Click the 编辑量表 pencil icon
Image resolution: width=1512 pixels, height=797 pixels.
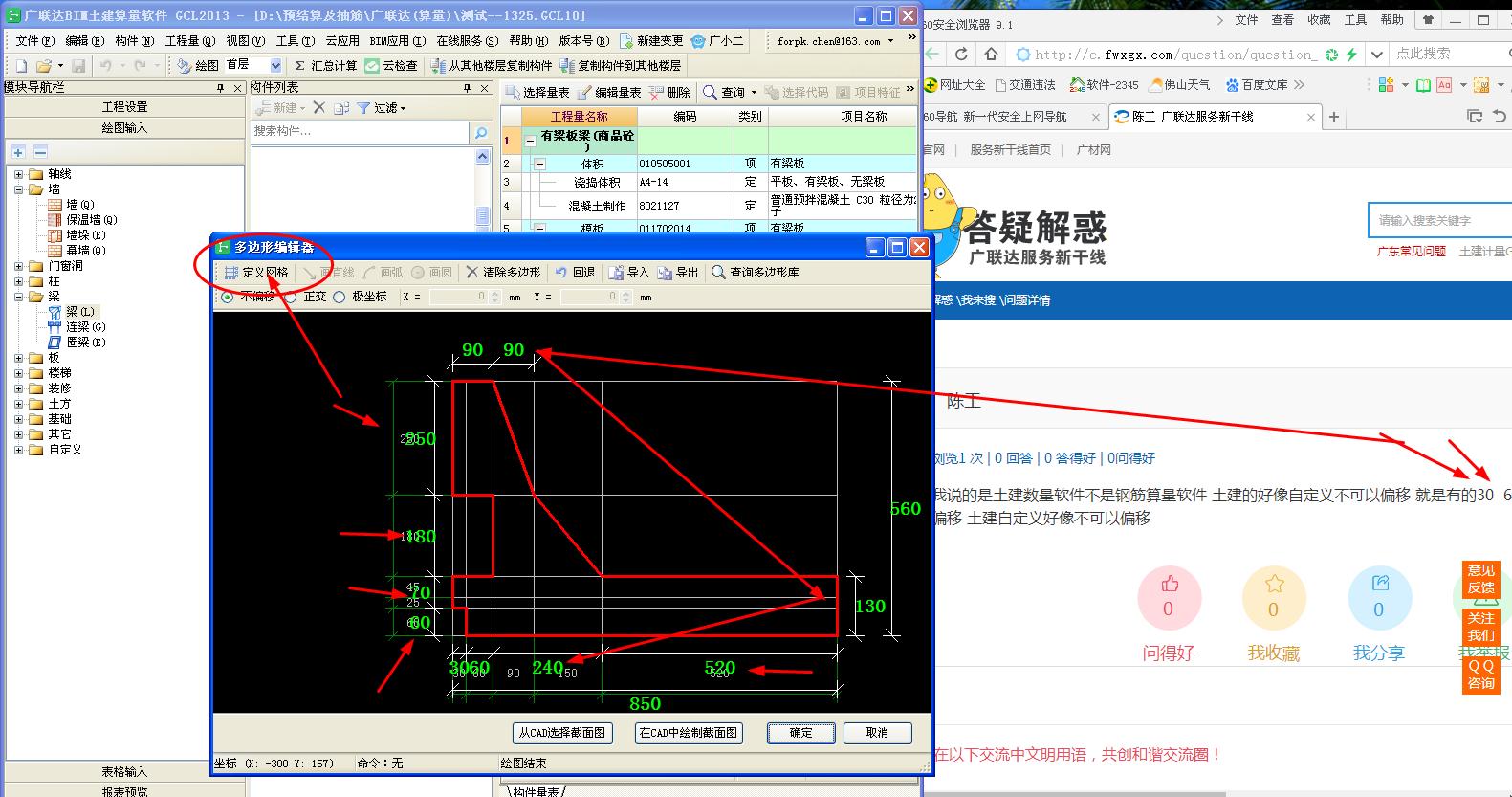point(584,92)
